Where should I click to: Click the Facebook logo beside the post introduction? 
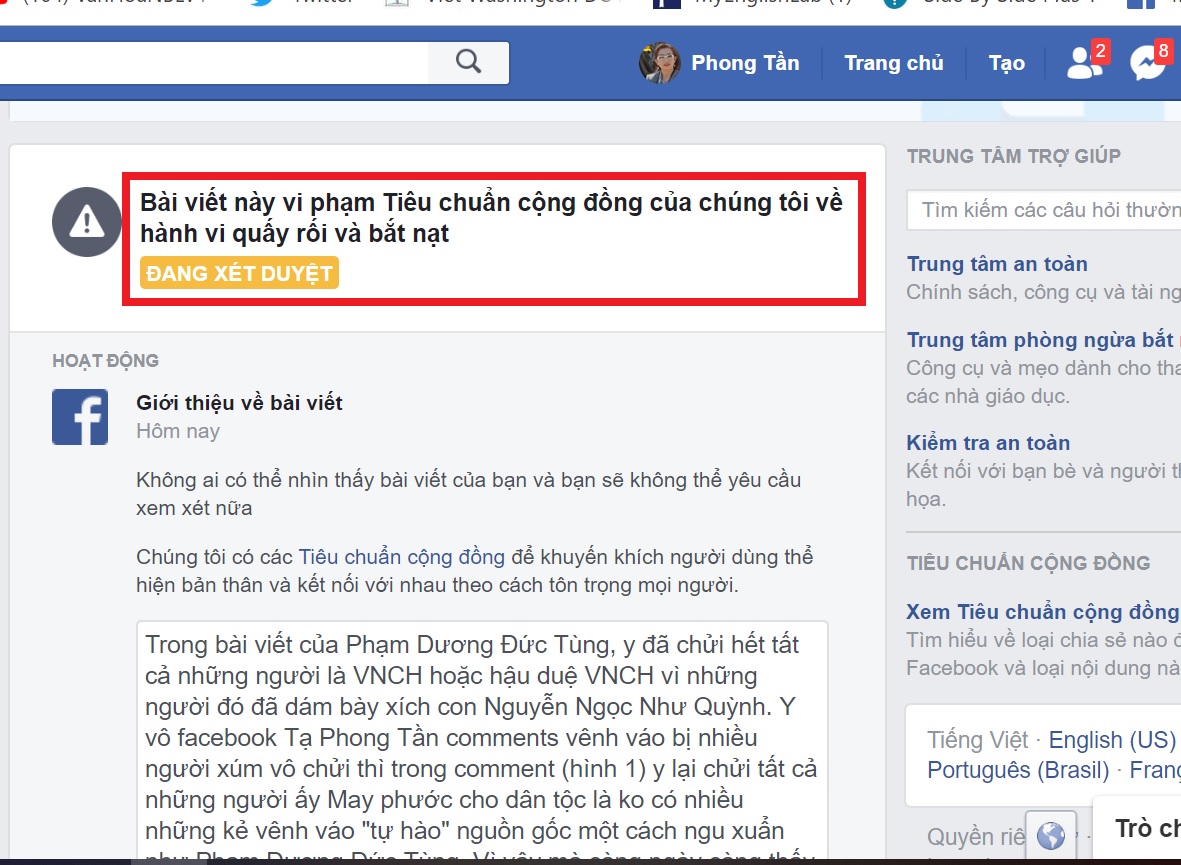tap(80, 417)
